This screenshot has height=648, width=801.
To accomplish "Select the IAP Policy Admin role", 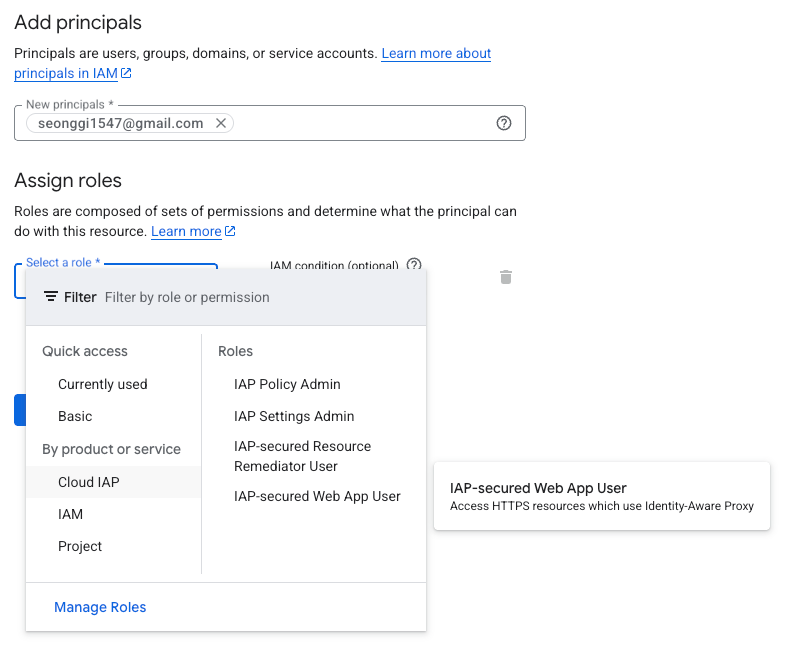I will tap(287, 384).
